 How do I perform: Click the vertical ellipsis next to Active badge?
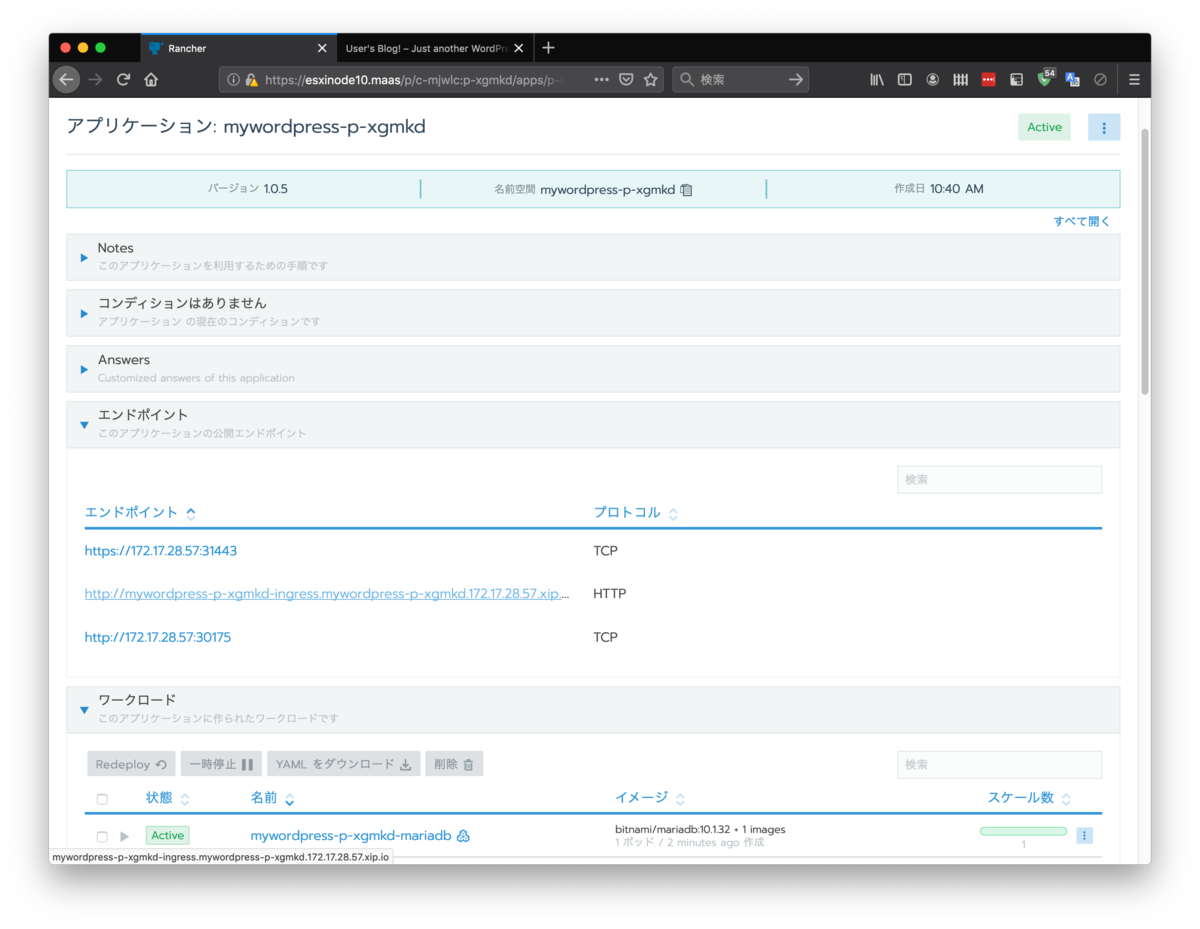(1104, 127)
